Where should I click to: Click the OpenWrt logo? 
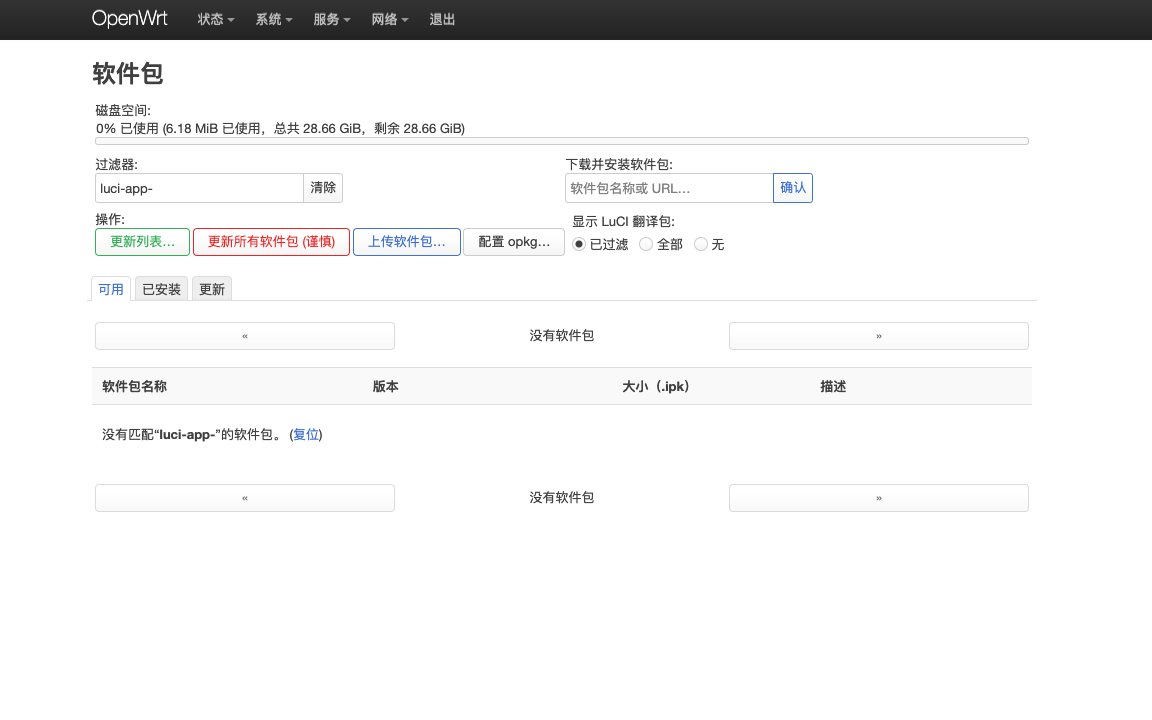tap(129, 19)
